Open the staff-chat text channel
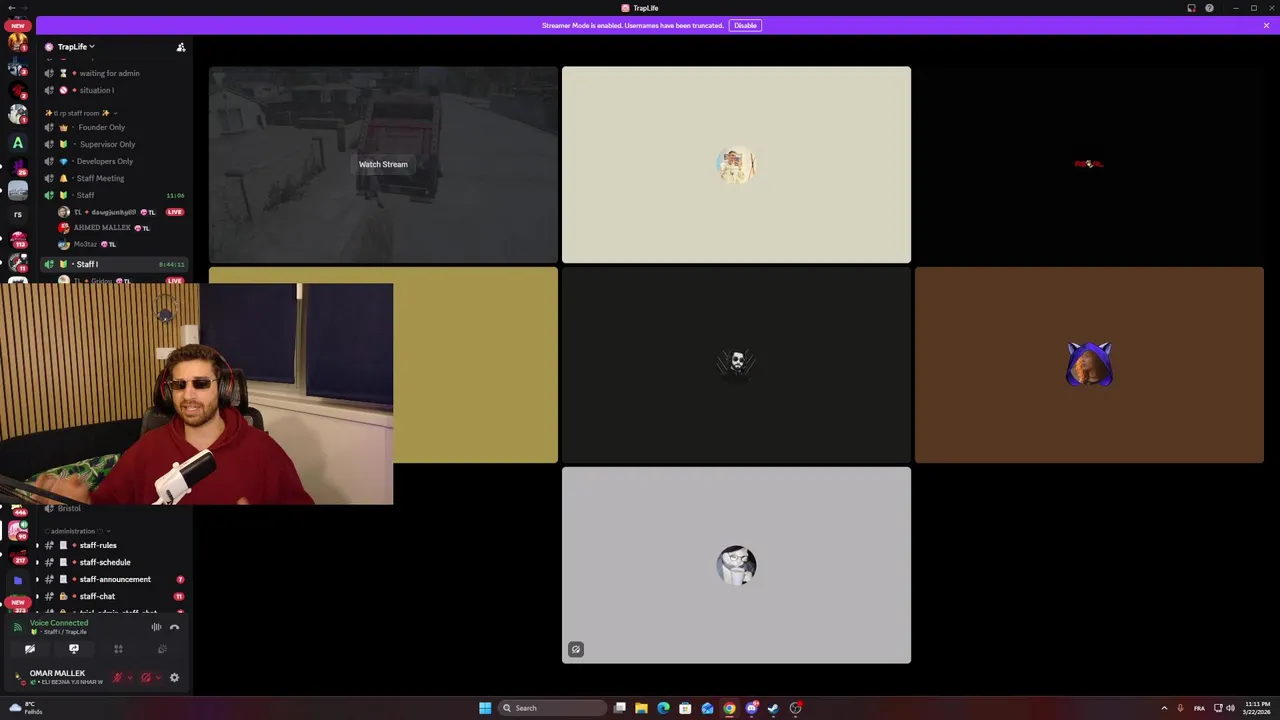Viewport: 1280px width, 720px height. 114,596
